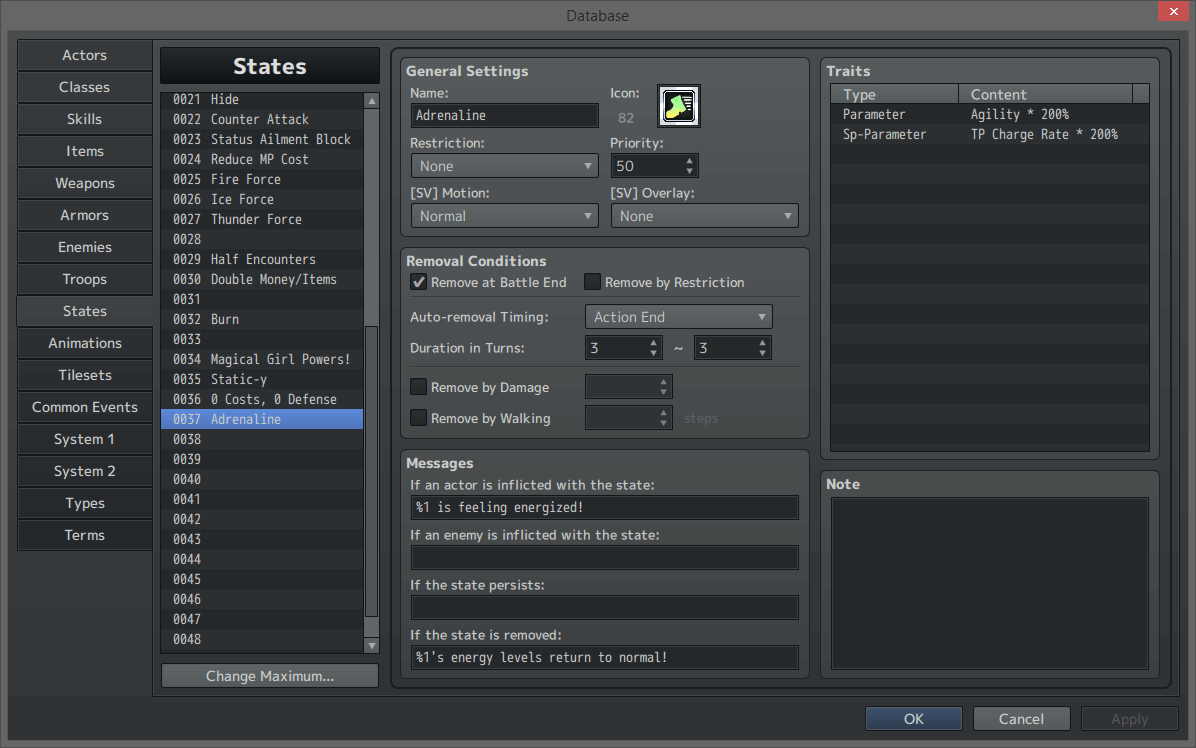
Task: Click the Change Maximum button
Action: coord(270,676)
